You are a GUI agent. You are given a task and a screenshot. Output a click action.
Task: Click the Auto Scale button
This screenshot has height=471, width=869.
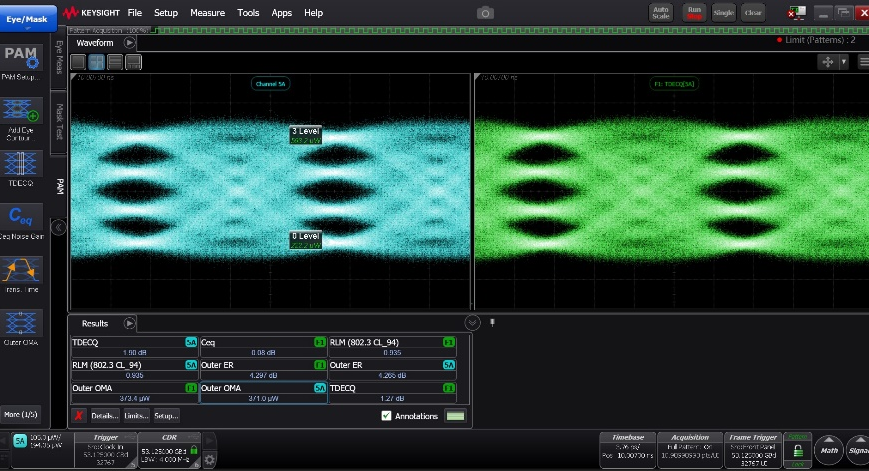[x=660, y=12]
